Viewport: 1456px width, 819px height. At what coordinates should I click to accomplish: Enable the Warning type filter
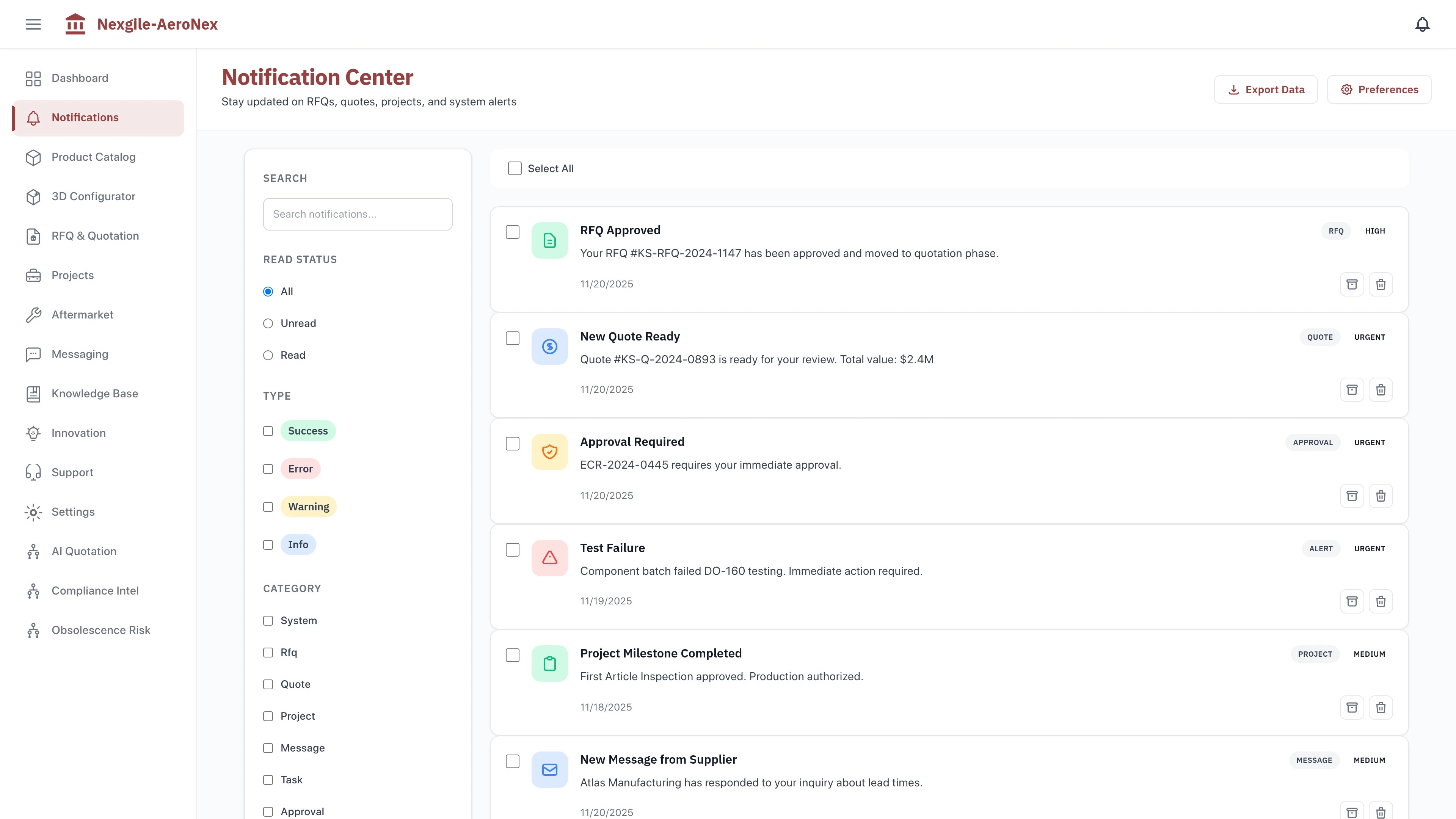click(x=268, y=507)
